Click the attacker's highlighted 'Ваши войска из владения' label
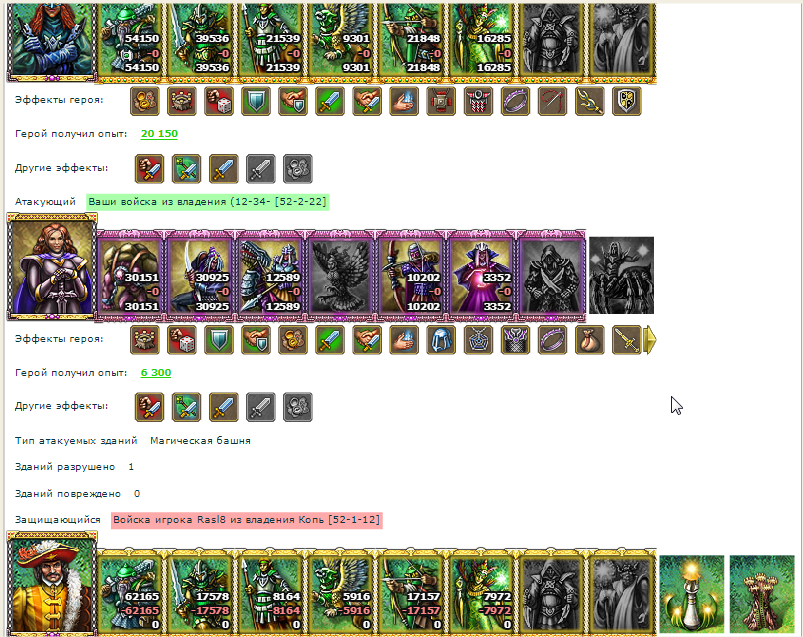 [207, 202]
